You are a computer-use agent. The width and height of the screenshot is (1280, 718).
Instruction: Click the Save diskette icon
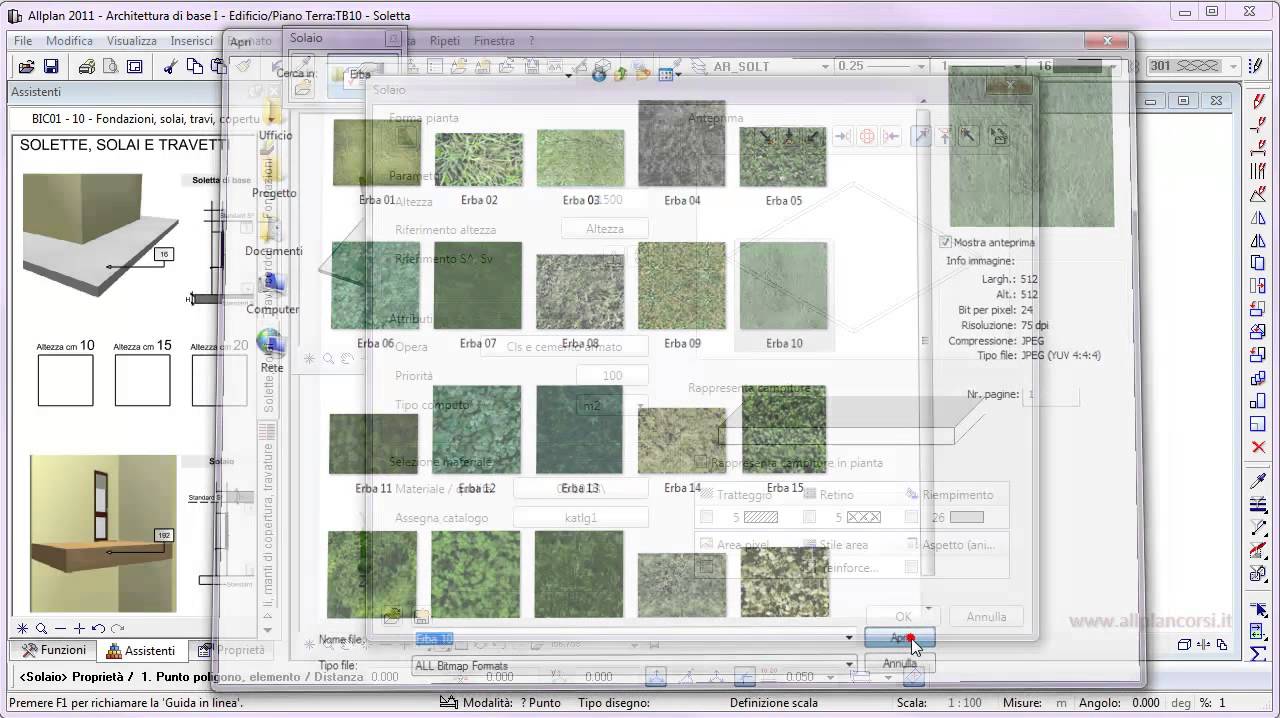click(51, 67)
